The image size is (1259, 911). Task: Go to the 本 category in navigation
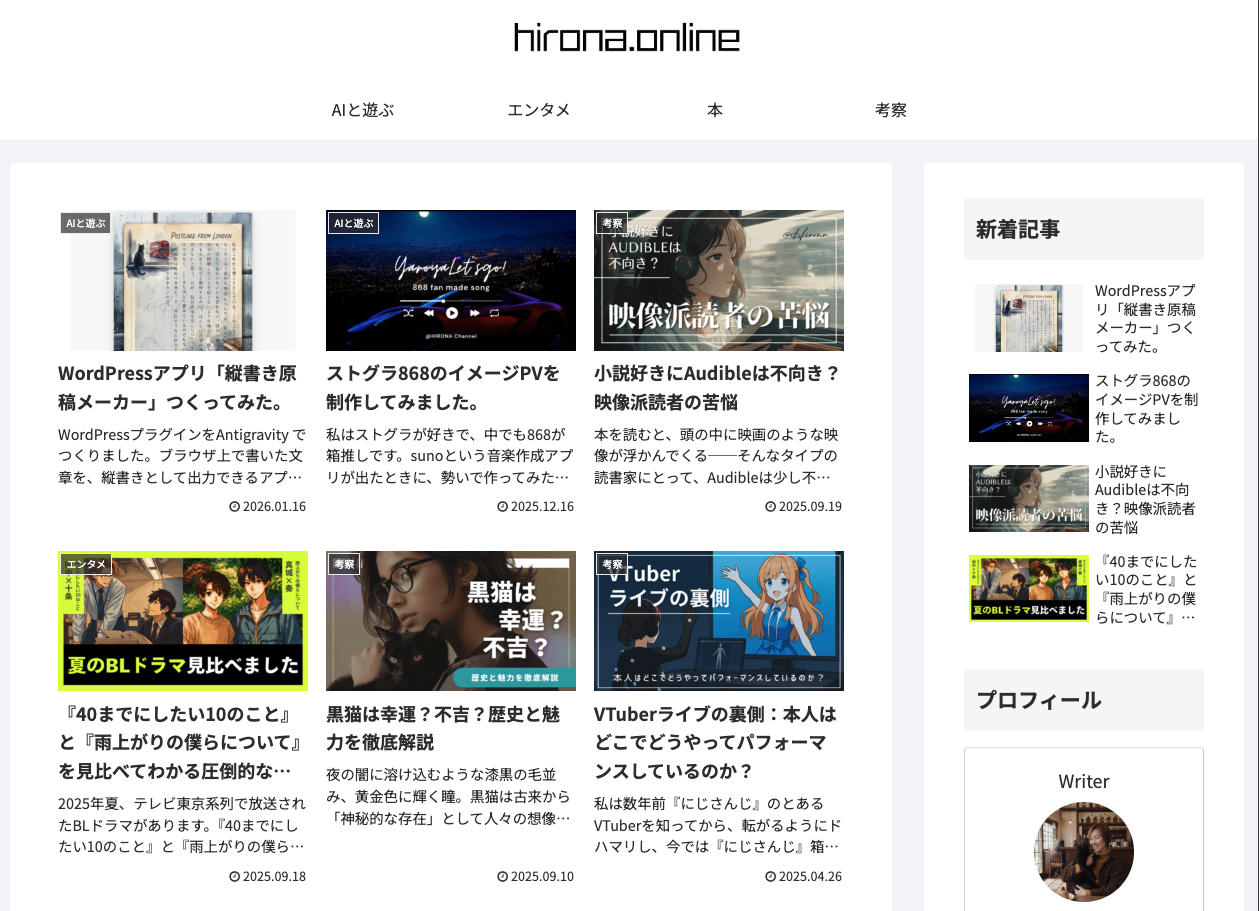[714, 110]
